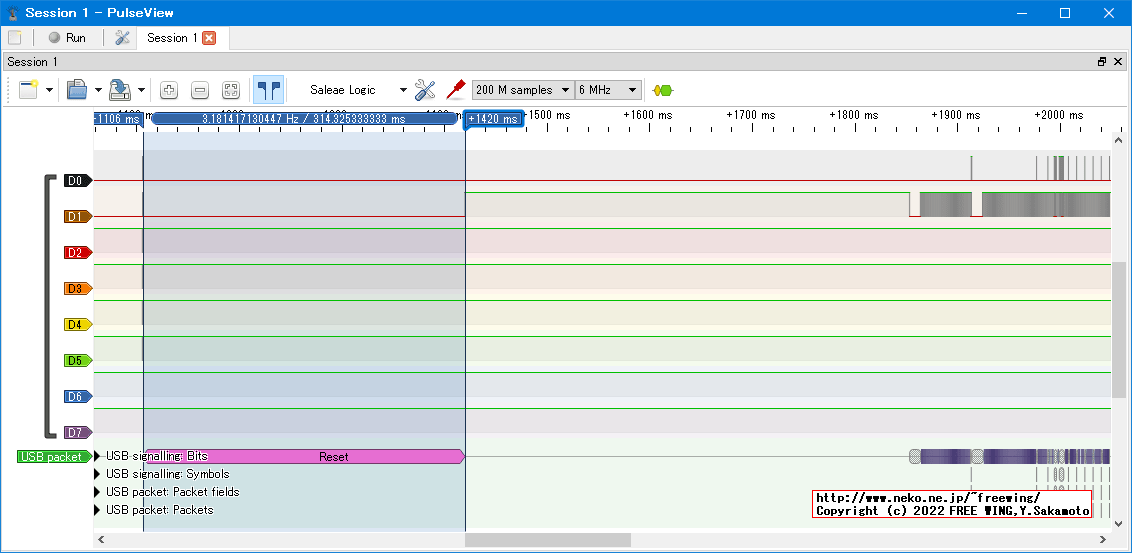The height and width of the screenshot is (553, 1132).
Task: Click the Run capture button
Action: point(67,38)
